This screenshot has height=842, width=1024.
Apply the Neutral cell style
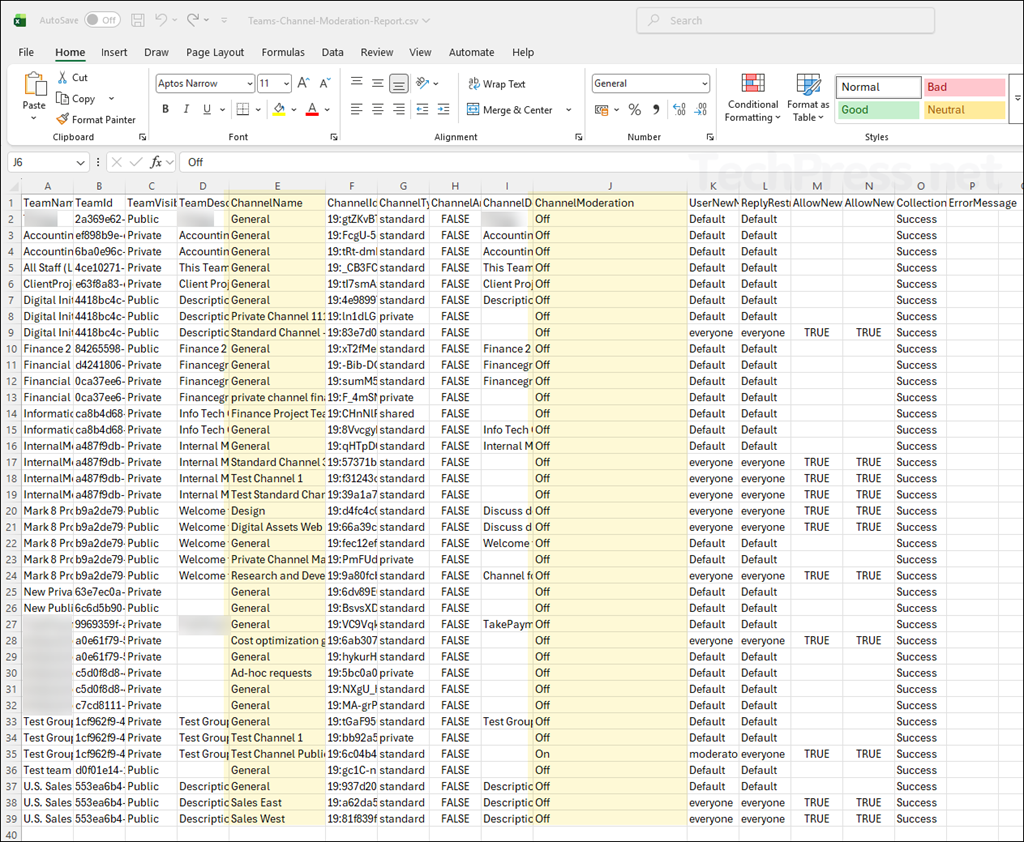pos(964,110)
